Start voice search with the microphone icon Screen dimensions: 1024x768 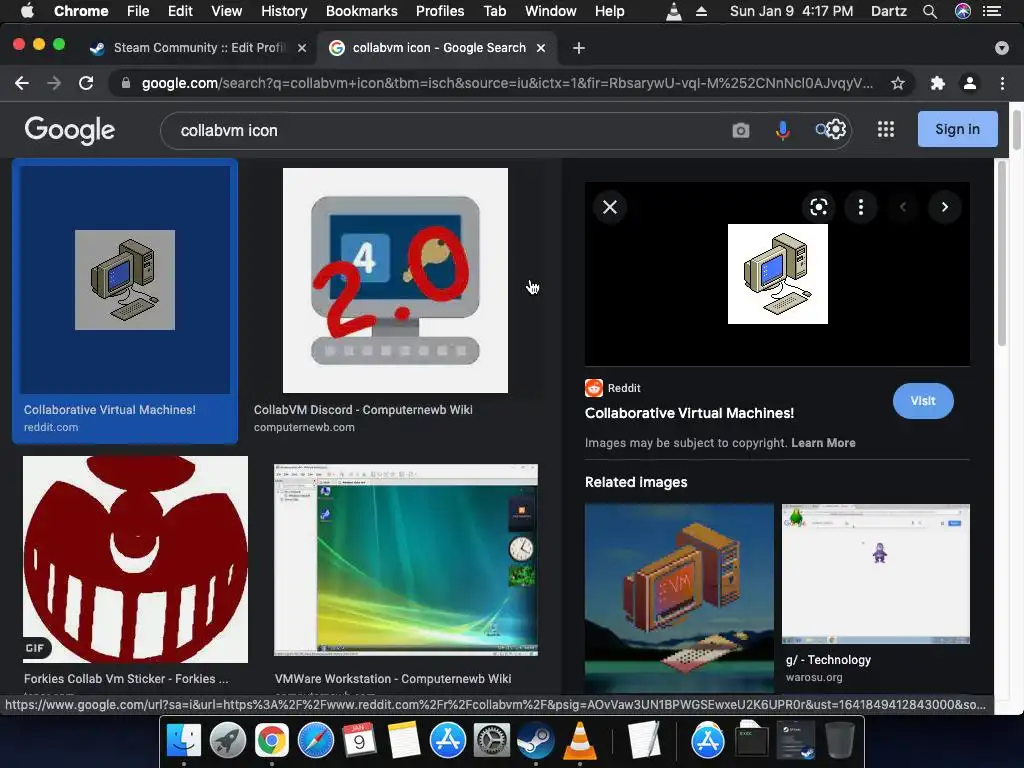point(782,131)
